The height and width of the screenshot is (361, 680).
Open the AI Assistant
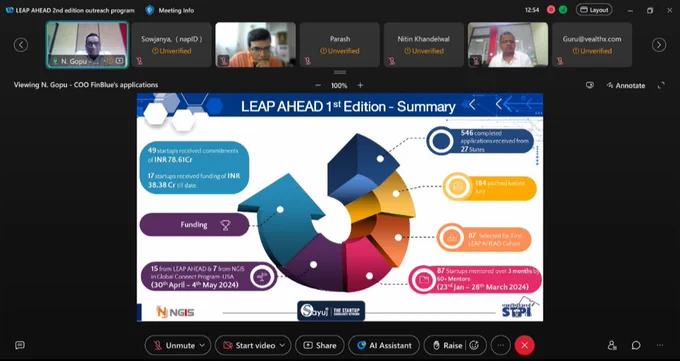384,345
